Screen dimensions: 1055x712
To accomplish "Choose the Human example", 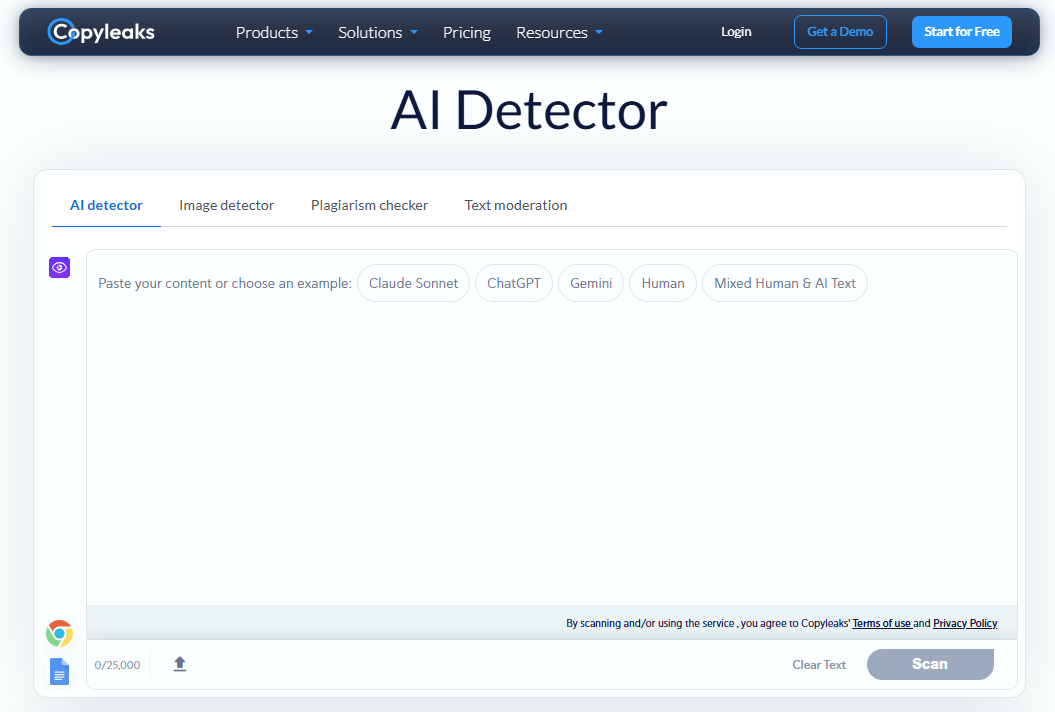I will point(663,283).
